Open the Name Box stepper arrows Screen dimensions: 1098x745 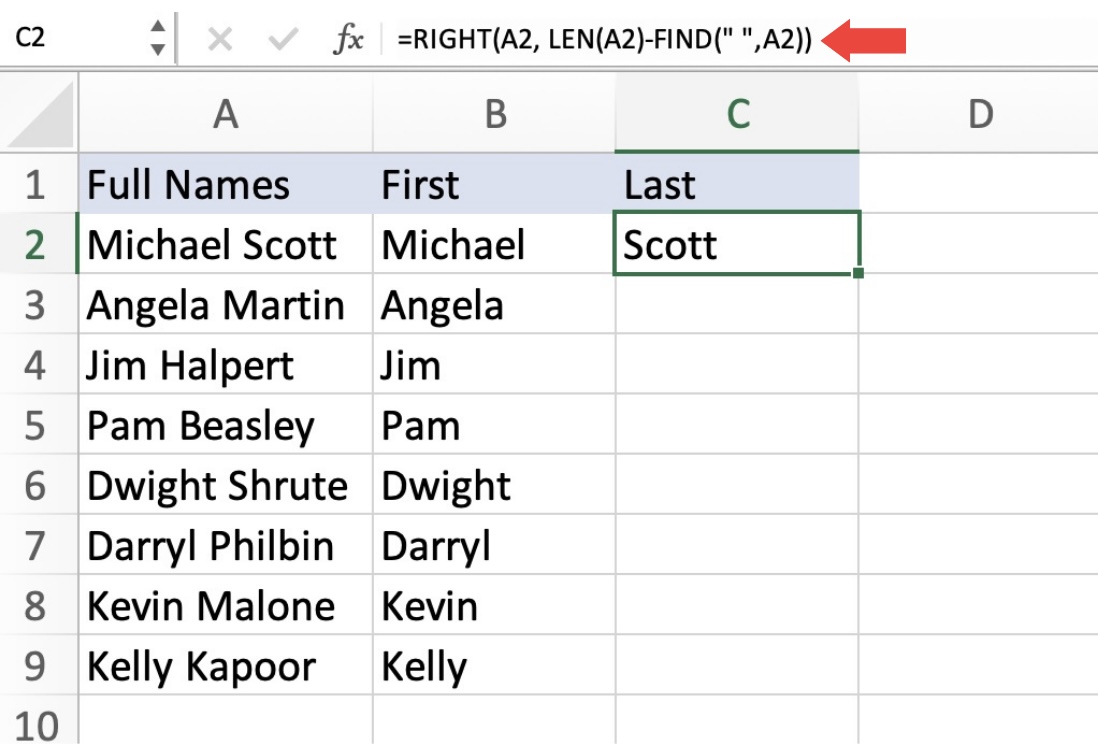[x=158, y=38]
